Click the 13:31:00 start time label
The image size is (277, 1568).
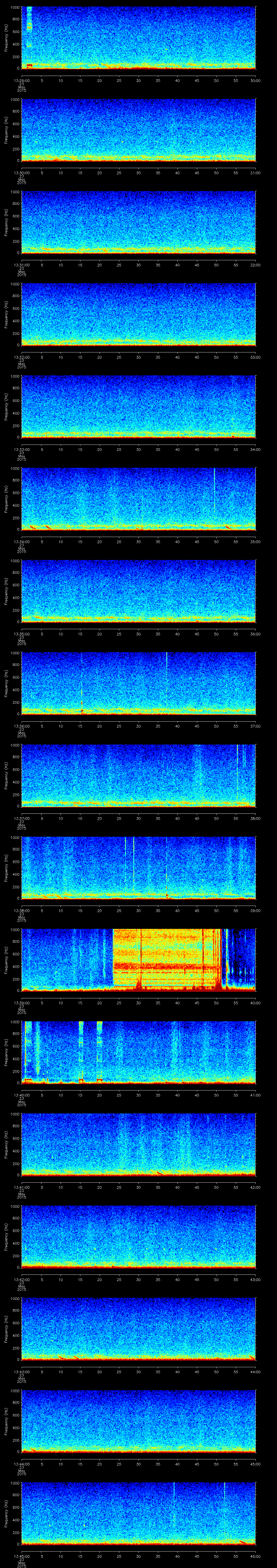pyautogui.click(x=21, y=265)
